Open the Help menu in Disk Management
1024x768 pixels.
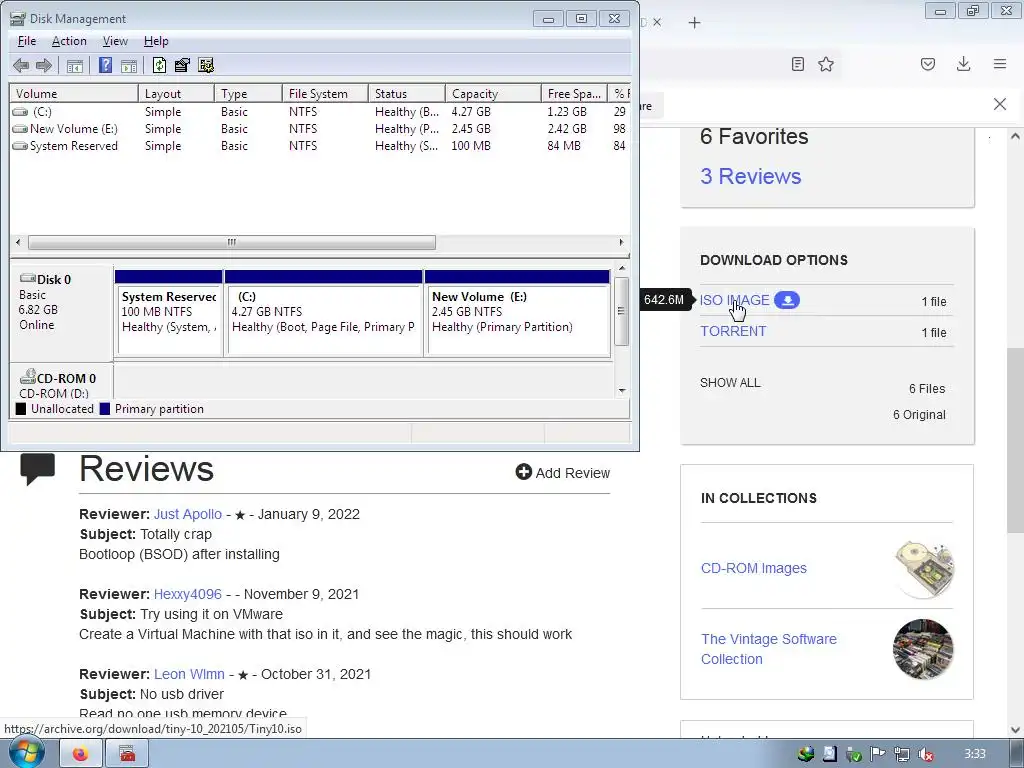pyautogui.click(x=156, y=41)
